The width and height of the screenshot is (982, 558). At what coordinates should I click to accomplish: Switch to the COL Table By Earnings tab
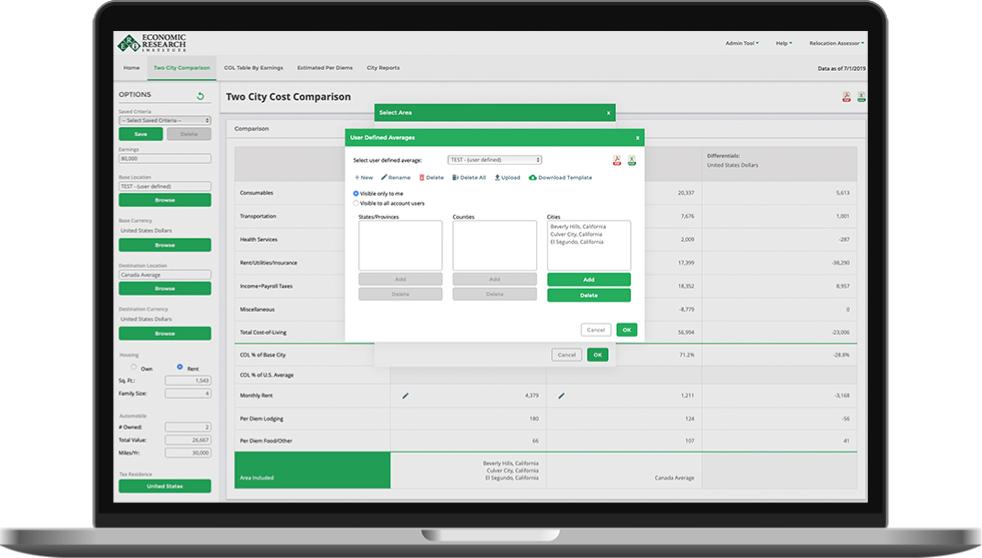[253, 68]
